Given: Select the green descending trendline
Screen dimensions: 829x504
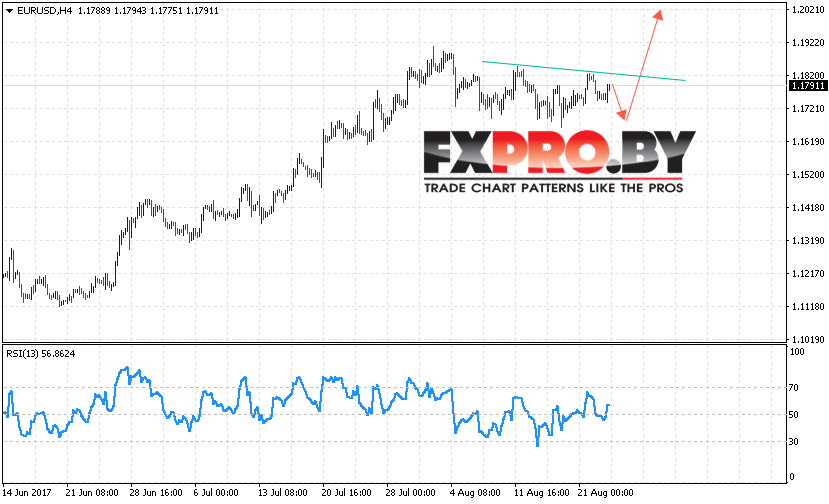Looking at the screenshot, I should (584, 71).
